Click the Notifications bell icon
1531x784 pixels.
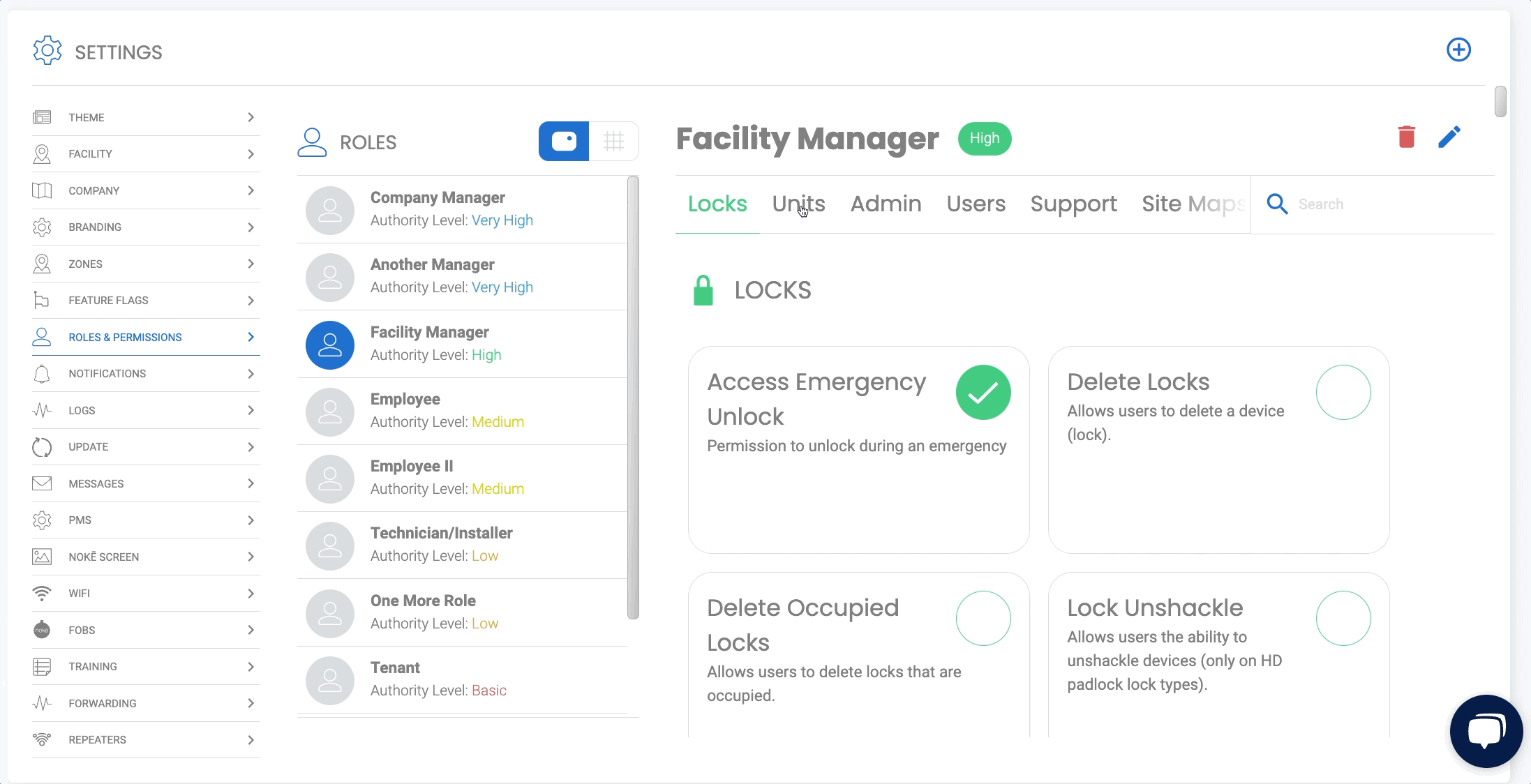pos(42,374)
